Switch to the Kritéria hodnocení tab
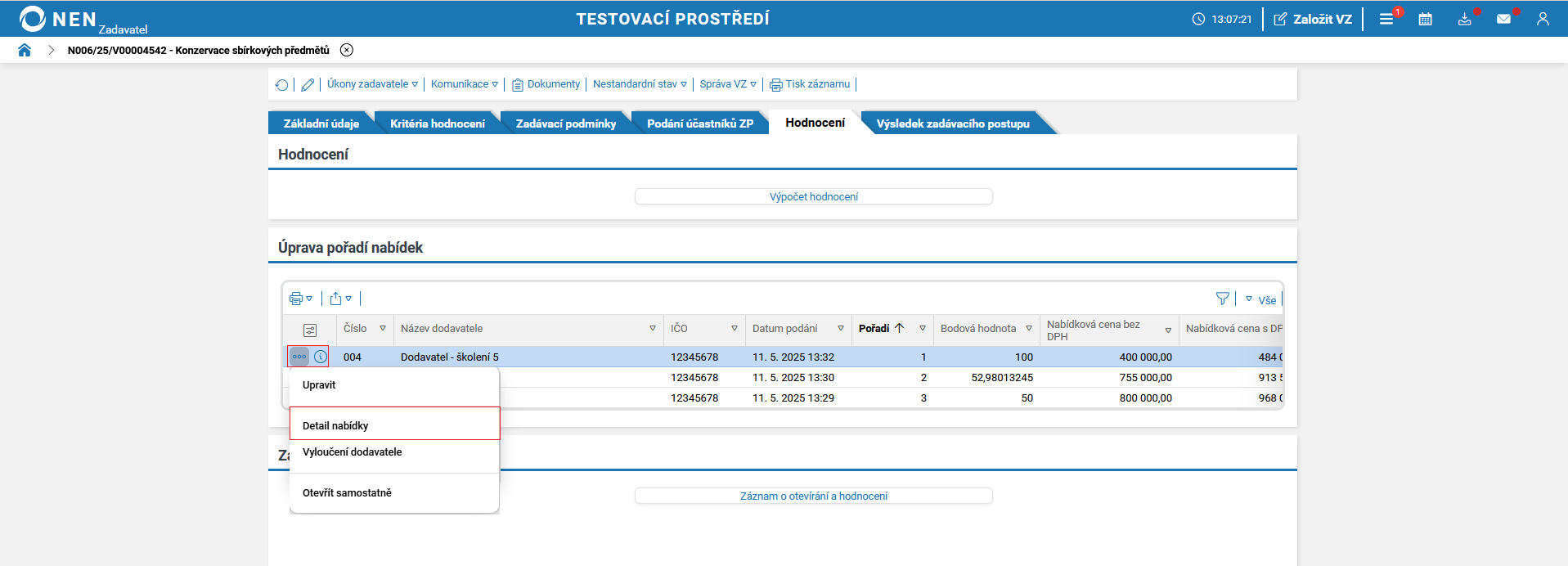1568x566 pixels. 437,124
